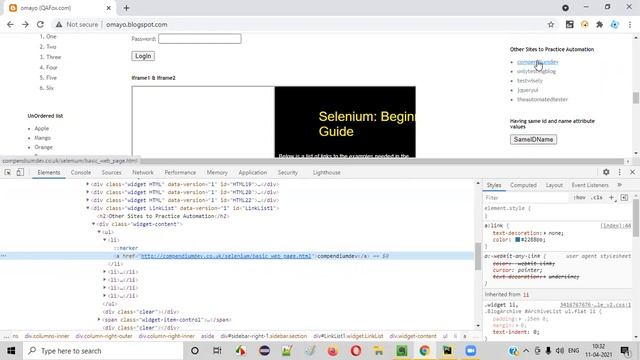Image resolution: width=640 pixels, height=360 pixels.
Task: Open the Security tab
Action: pyautogui.click(x=288, y=172)
